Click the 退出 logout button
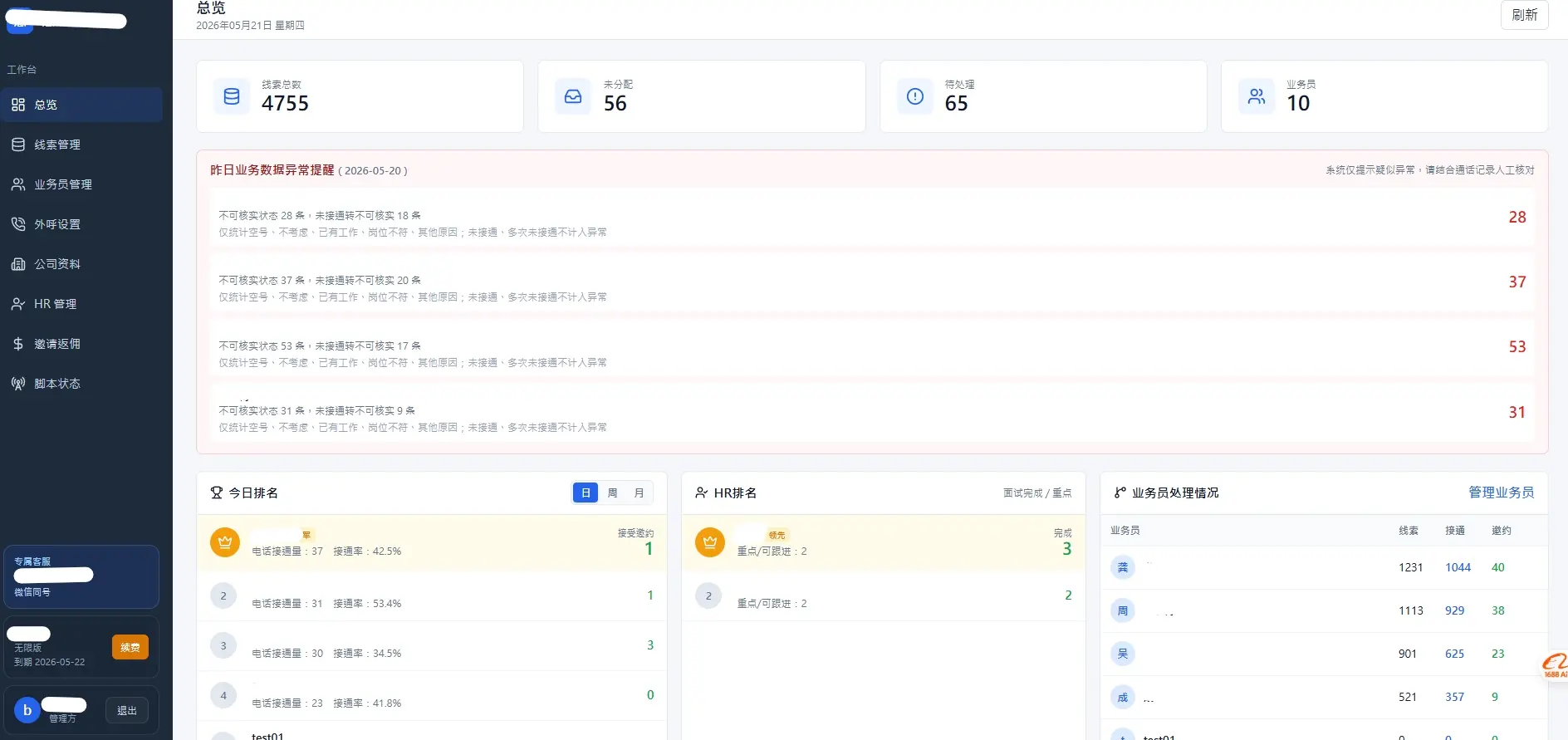The image size is (1568, 740). (x=127, y=710)
